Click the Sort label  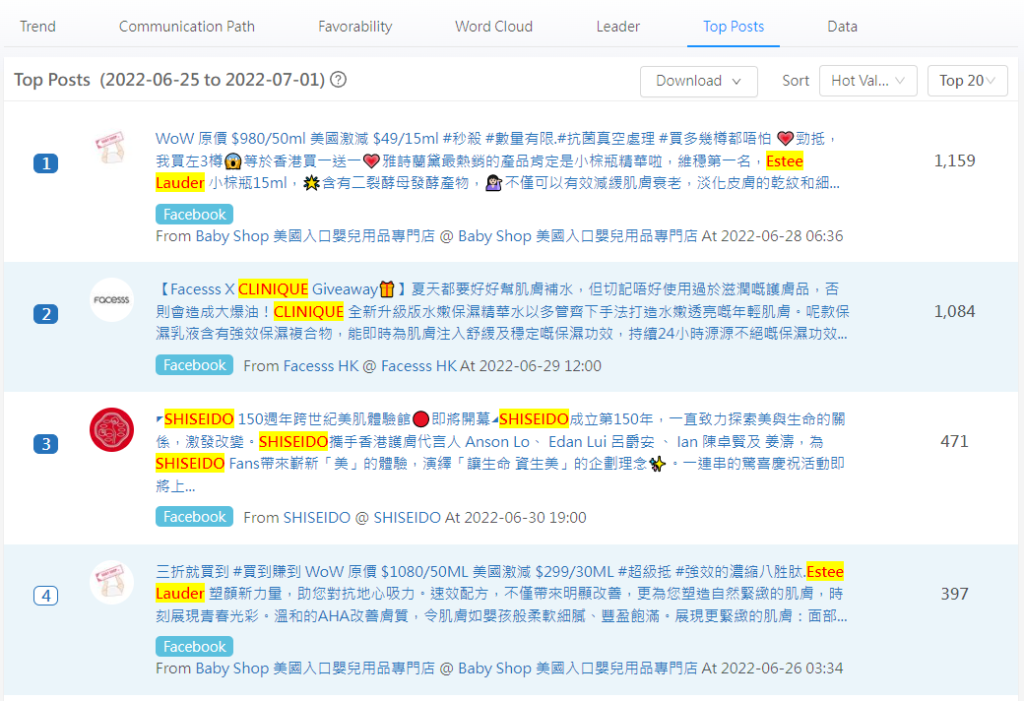tap(795, 81)
